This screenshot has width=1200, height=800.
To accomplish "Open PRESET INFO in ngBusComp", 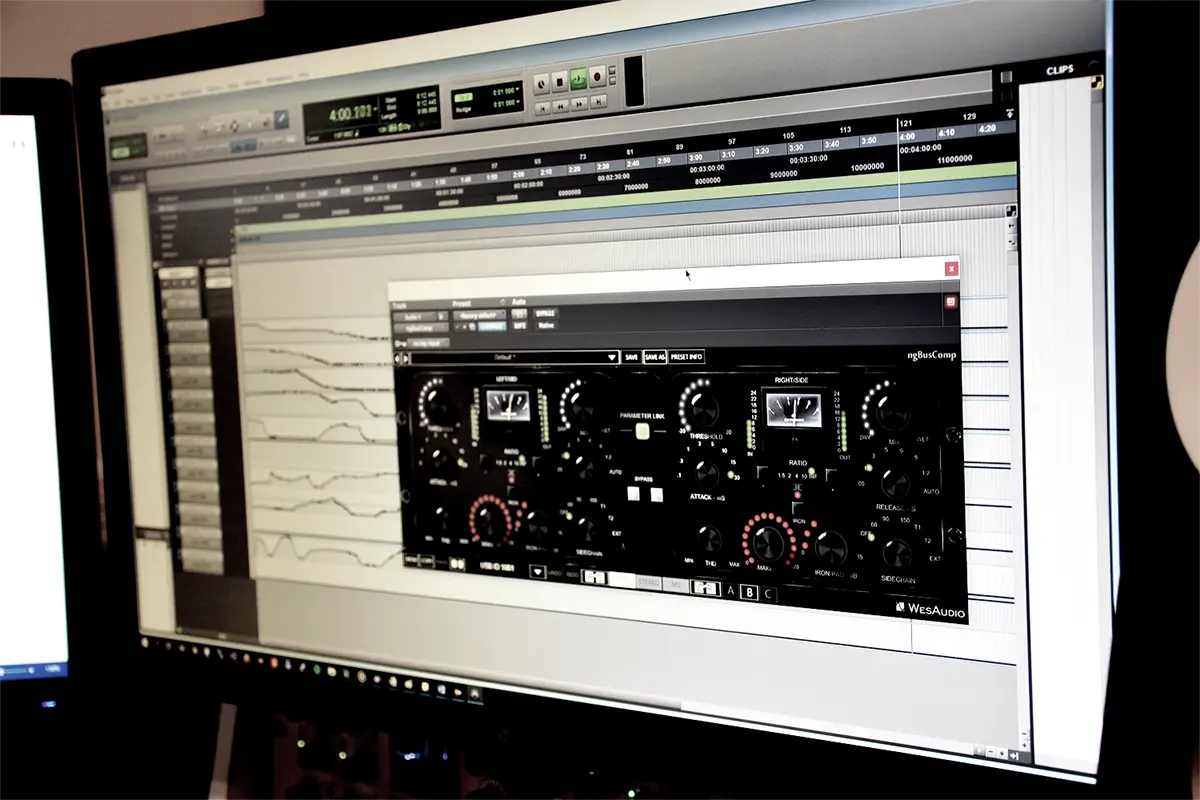I will tap(686, 356).
